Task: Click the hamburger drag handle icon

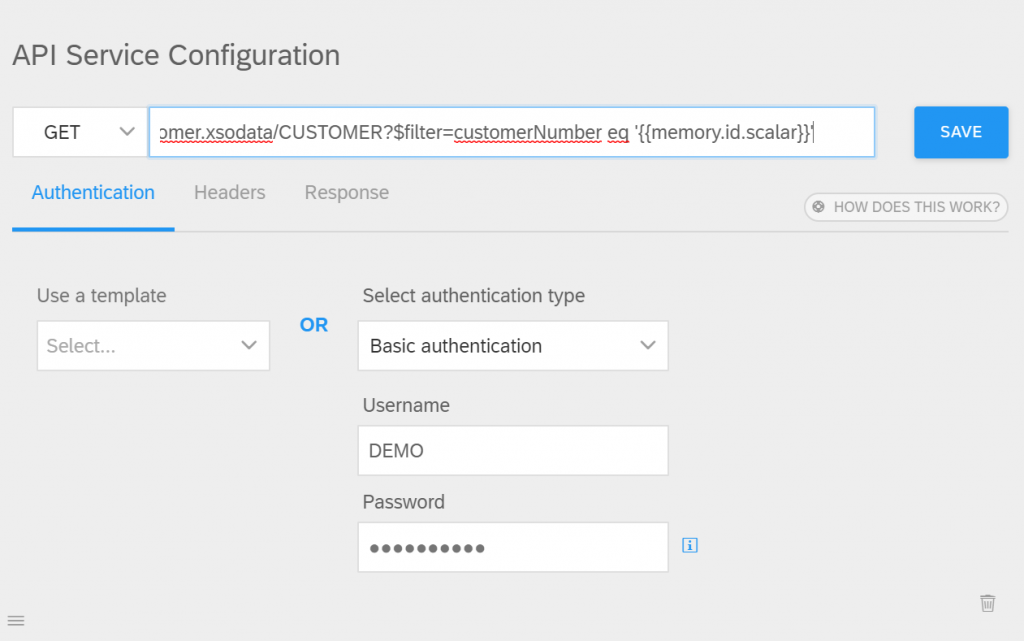Action: [x=16, y=621]
